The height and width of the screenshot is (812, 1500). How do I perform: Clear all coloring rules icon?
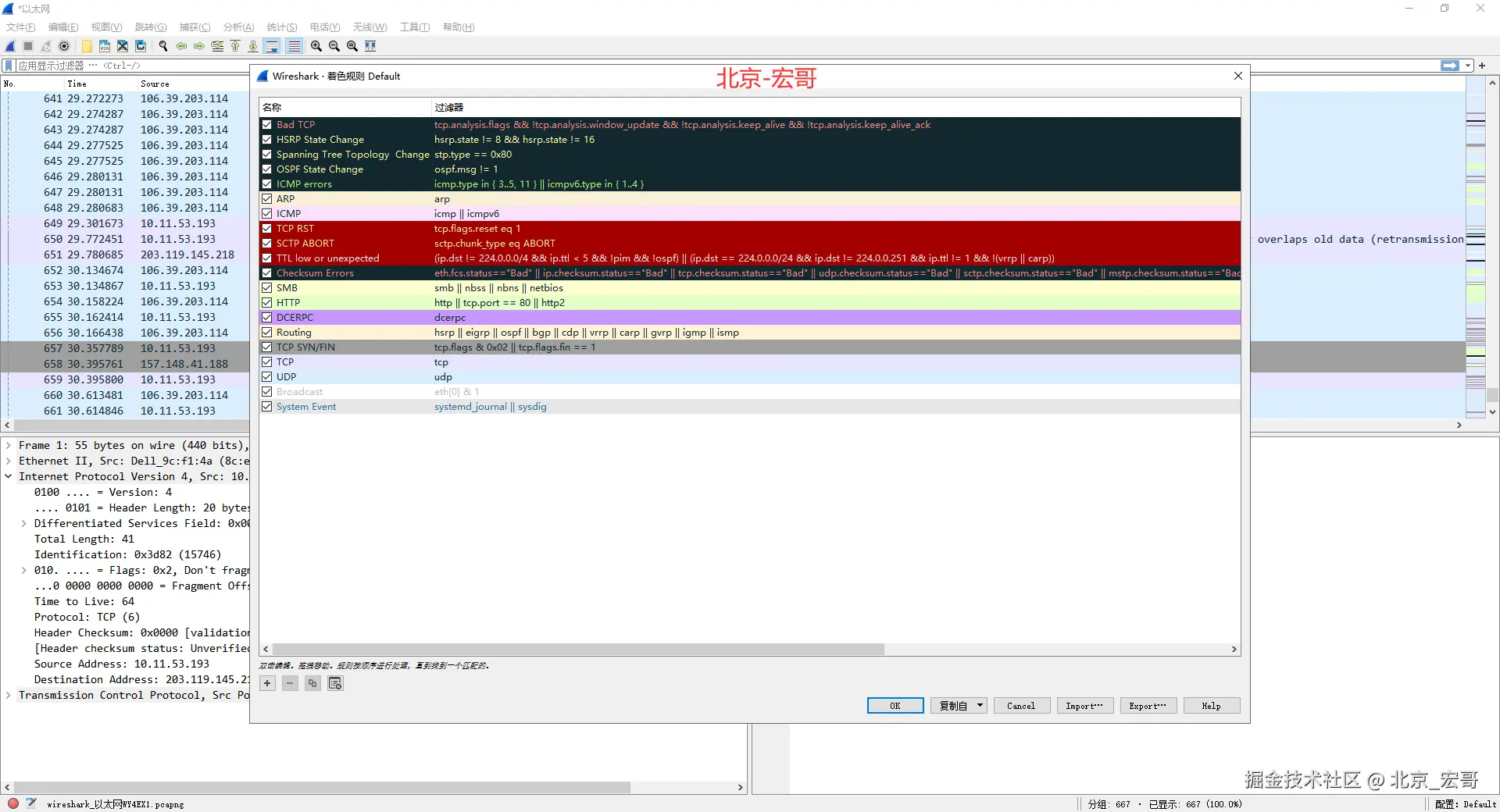335,683
